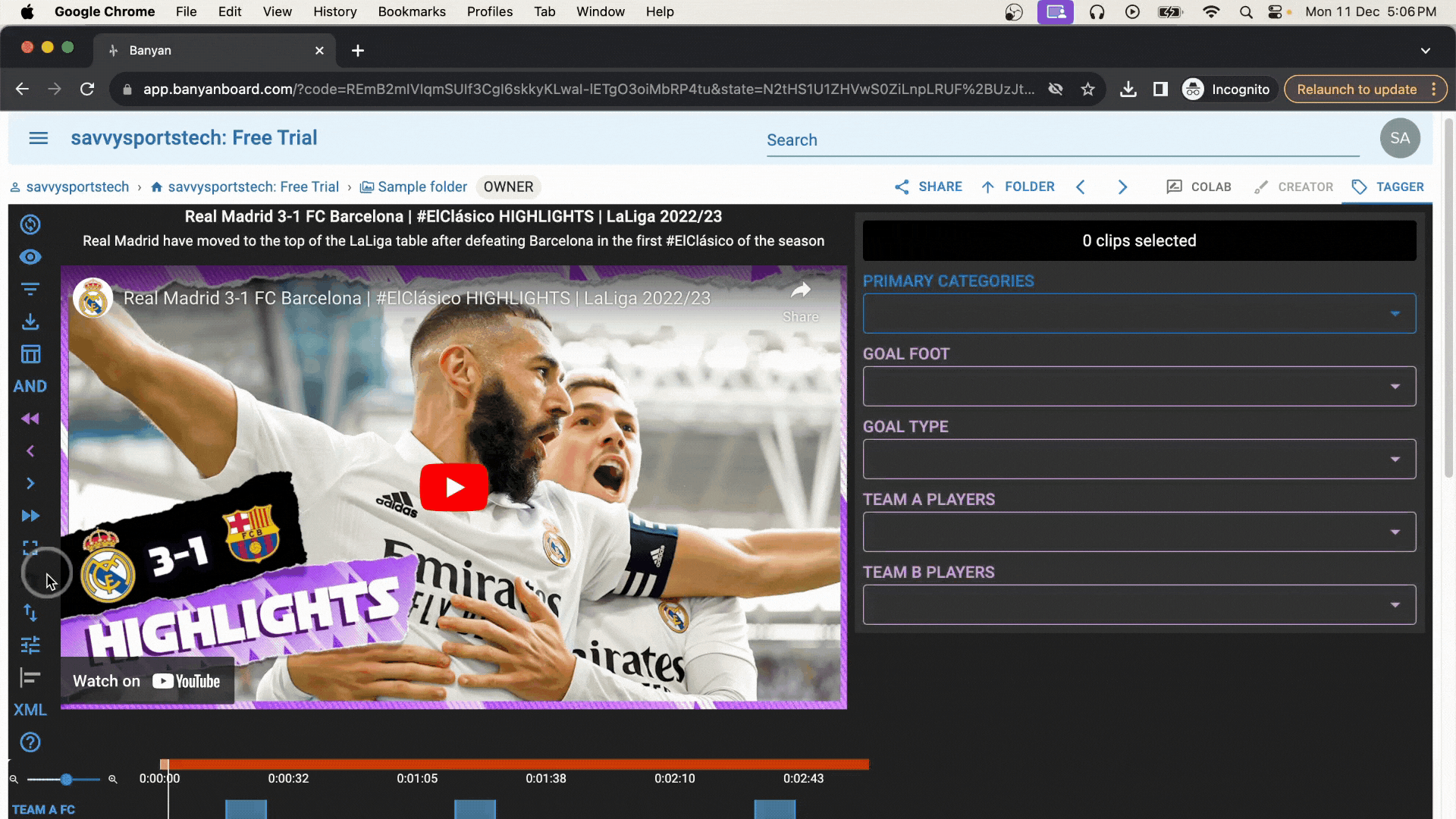Open the Profiles menu in menu bar
1456x819 pixels.
[489, 11]
